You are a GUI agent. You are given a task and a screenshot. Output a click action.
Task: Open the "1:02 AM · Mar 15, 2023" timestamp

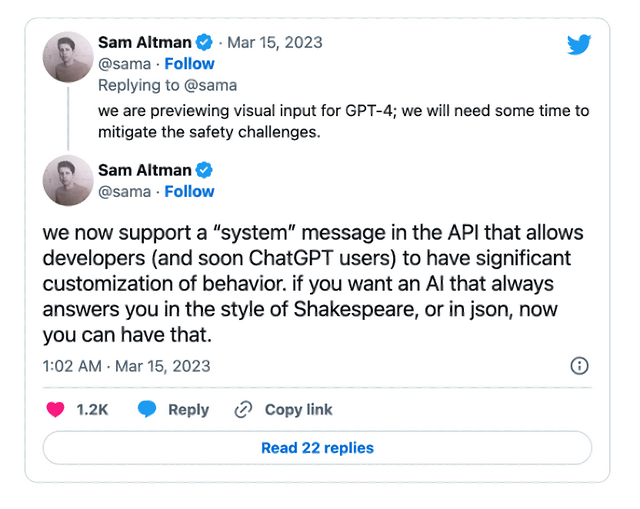tap(126, 366)
